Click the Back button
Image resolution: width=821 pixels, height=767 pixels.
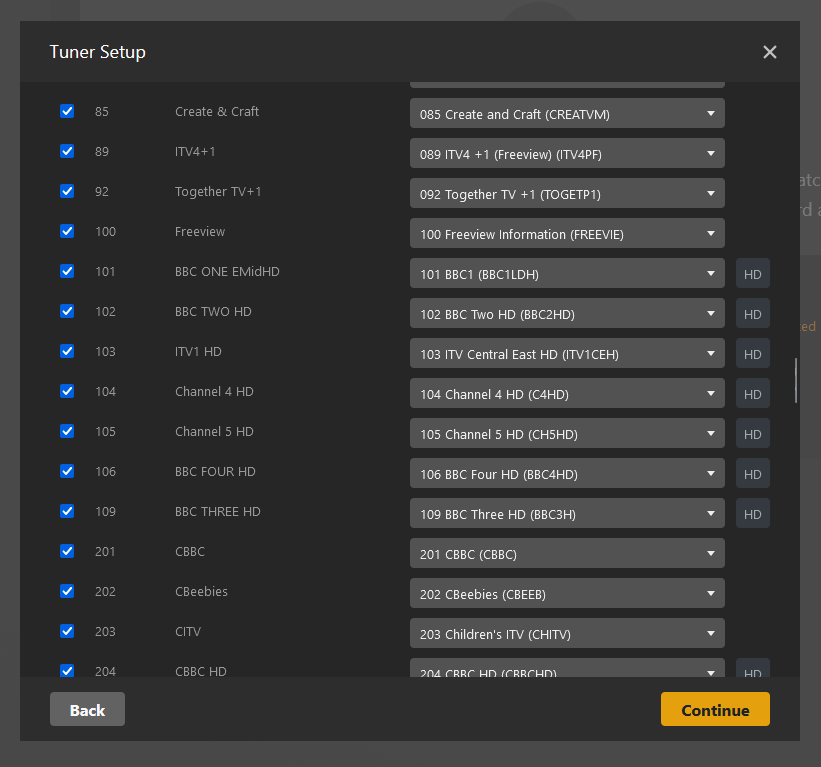pos(87,709)
